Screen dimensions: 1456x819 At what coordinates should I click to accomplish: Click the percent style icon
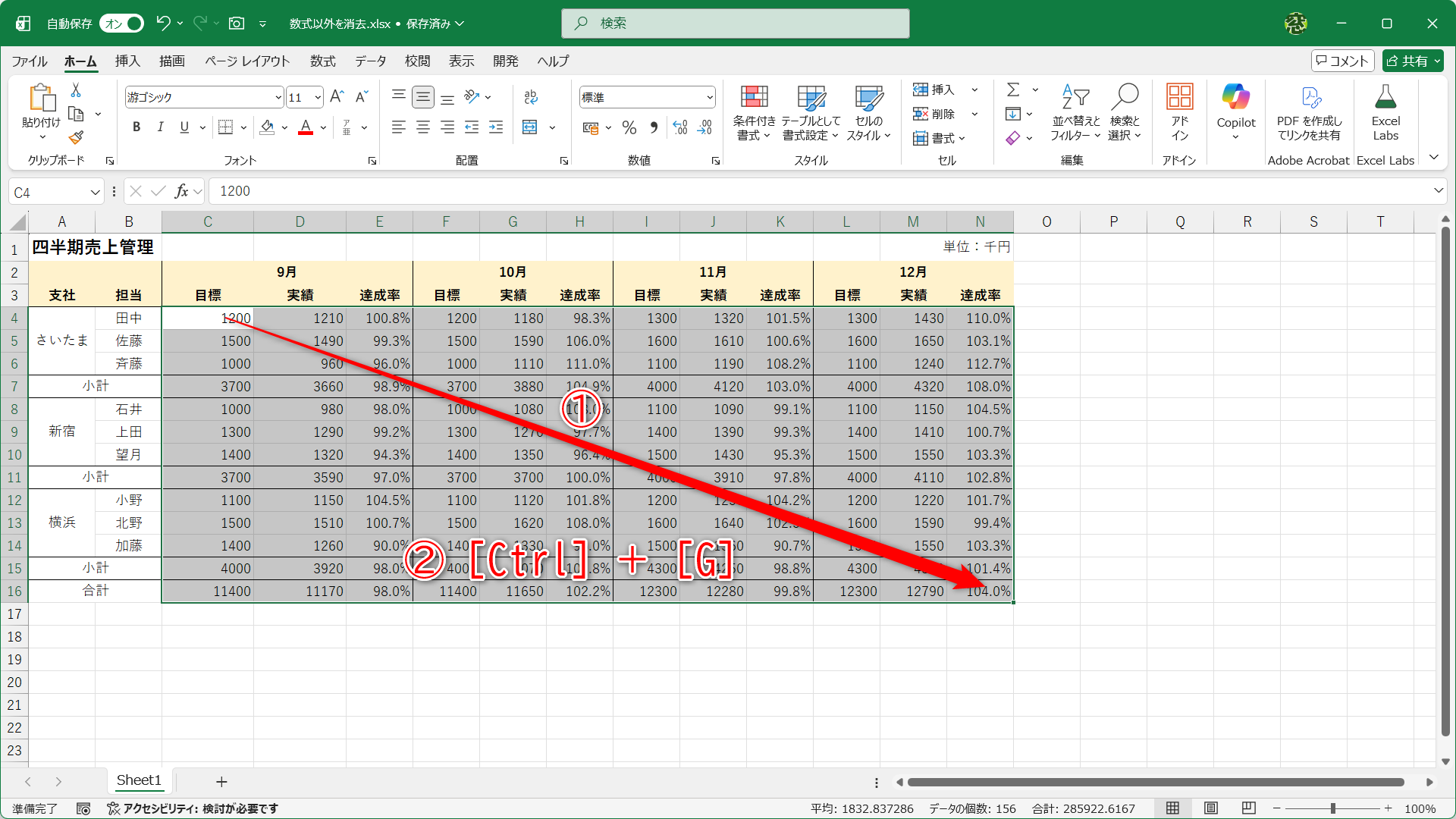click(629, 128)
